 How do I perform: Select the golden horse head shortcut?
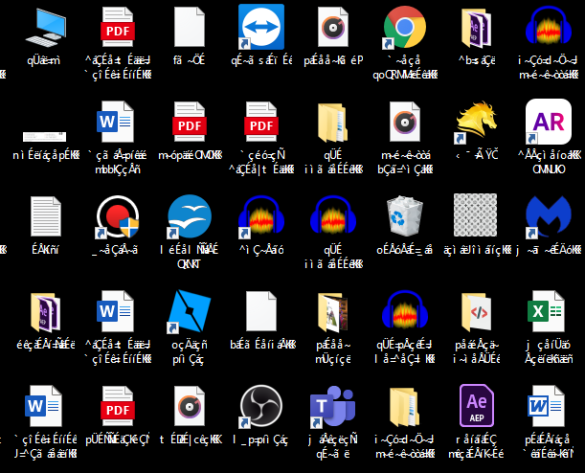476,122
